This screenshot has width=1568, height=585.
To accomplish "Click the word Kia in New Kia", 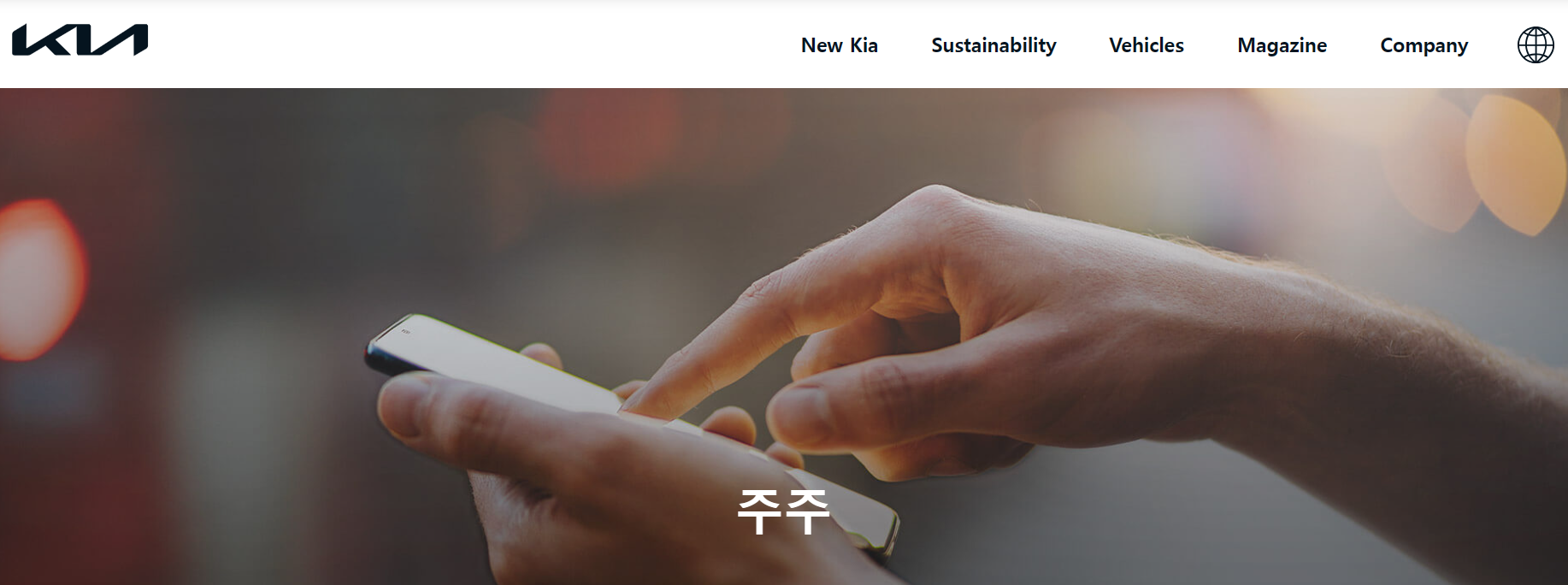I will [x=864, y=45].
